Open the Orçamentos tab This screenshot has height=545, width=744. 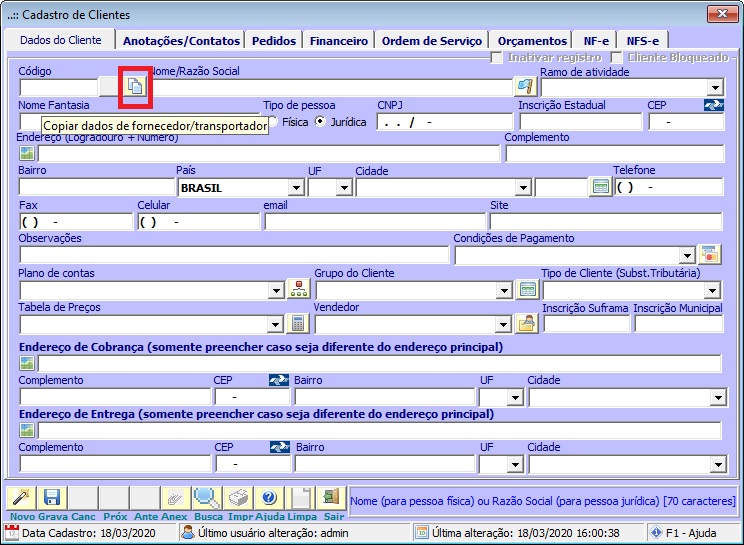tap(532, 41)
